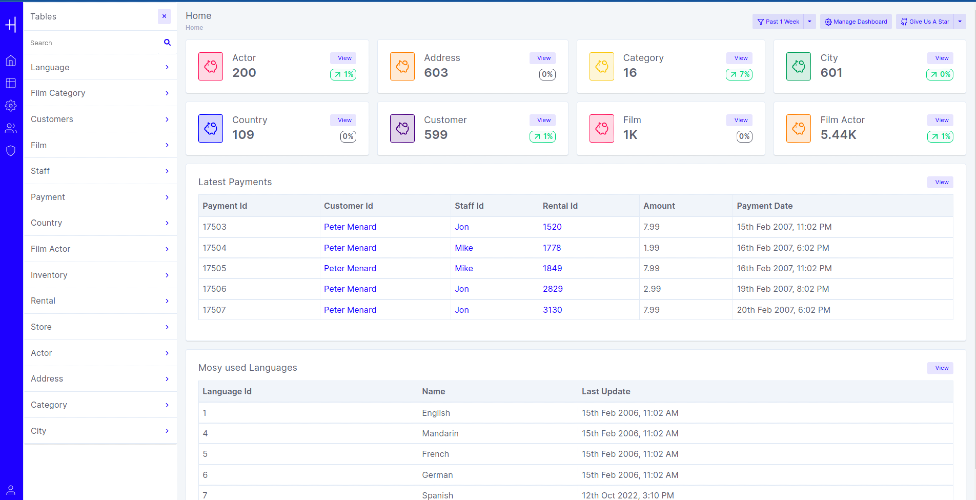This screenshot has width=976, height=500.
Task: Expand the Film Category table entry
Action: pyautogui.click(x=100, y=93)
